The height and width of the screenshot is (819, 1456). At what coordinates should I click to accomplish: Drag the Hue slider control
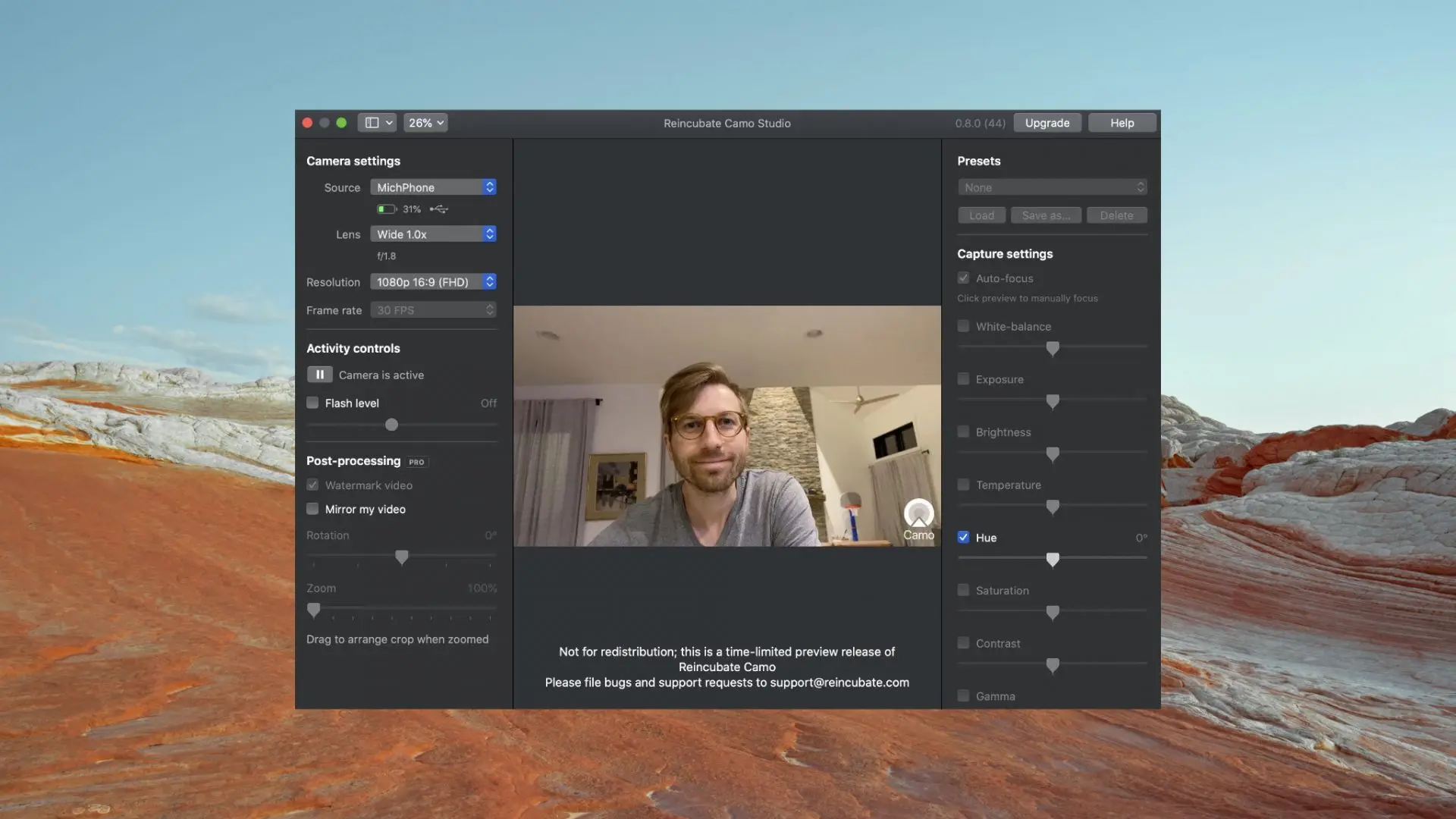coord(1052,559)
